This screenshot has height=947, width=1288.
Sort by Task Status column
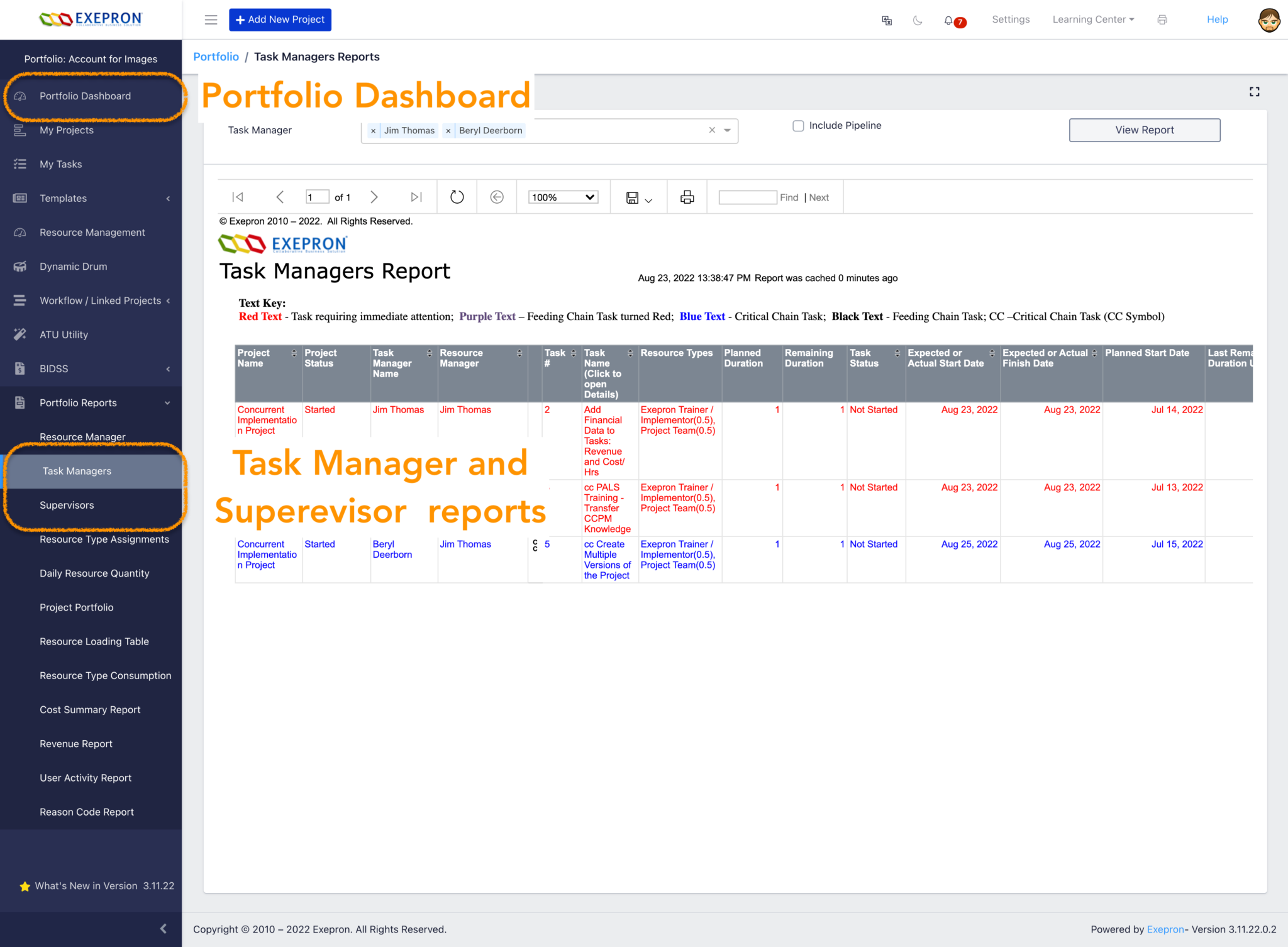pos(897,353)
